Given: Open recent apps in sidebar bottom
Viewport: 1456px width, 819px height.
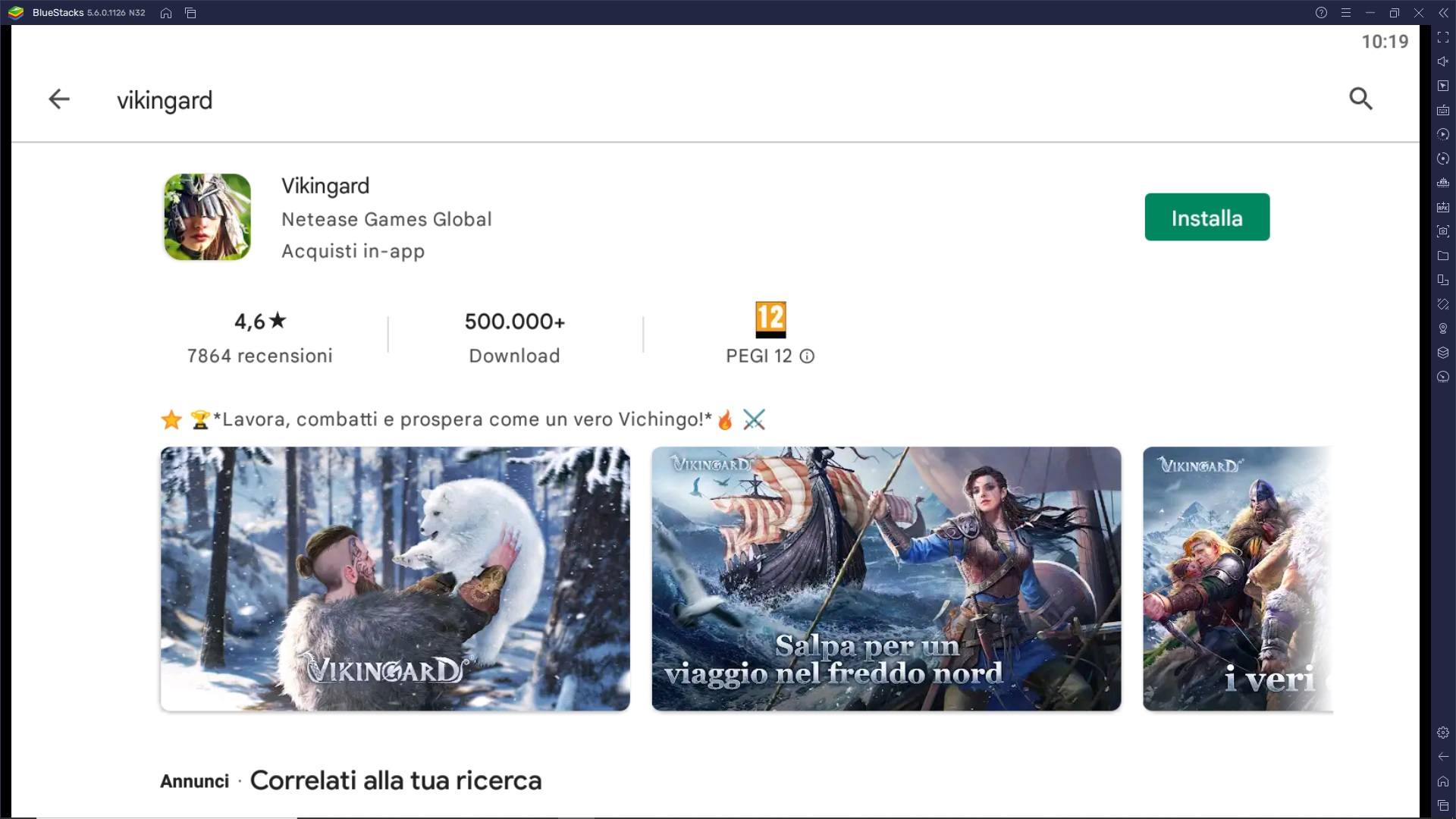Looking at the screenshot, I should (x=1443, y=805).
